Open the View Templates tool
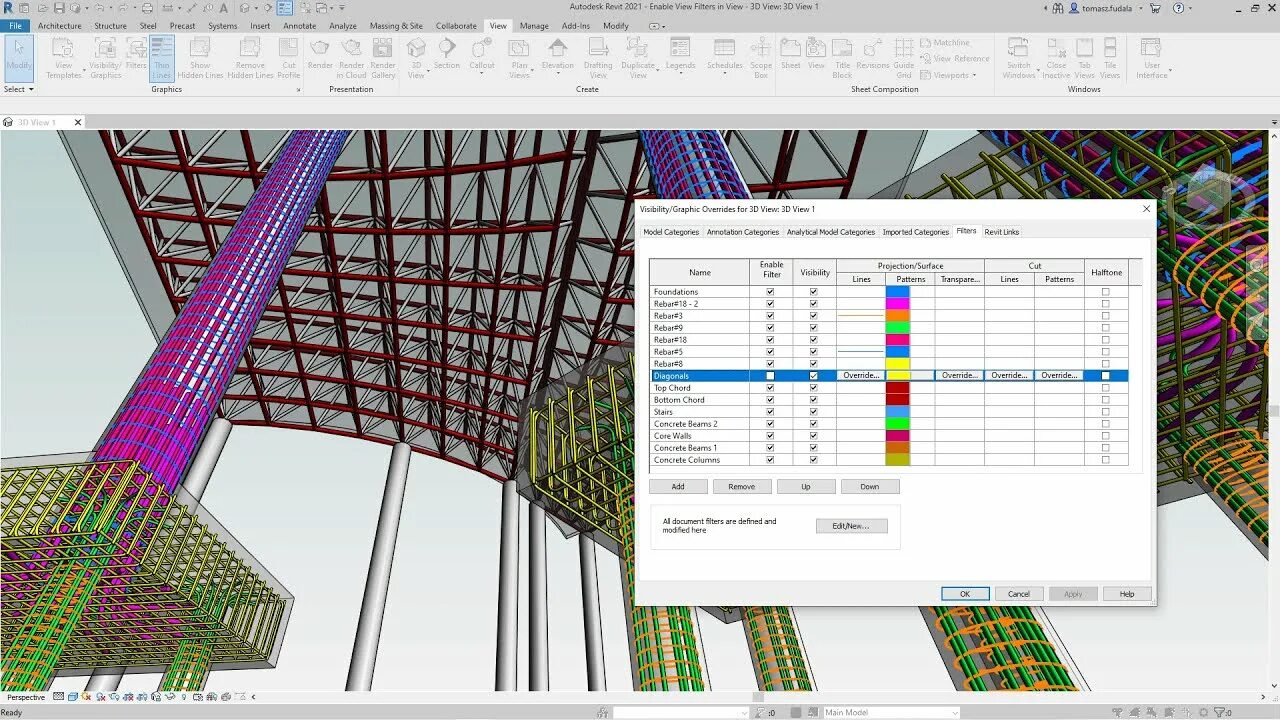 point(63,58)
